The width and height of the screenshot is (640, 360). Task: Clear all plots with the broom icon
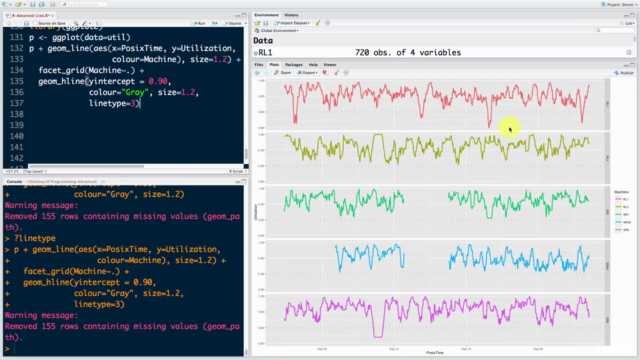(336, 73)
